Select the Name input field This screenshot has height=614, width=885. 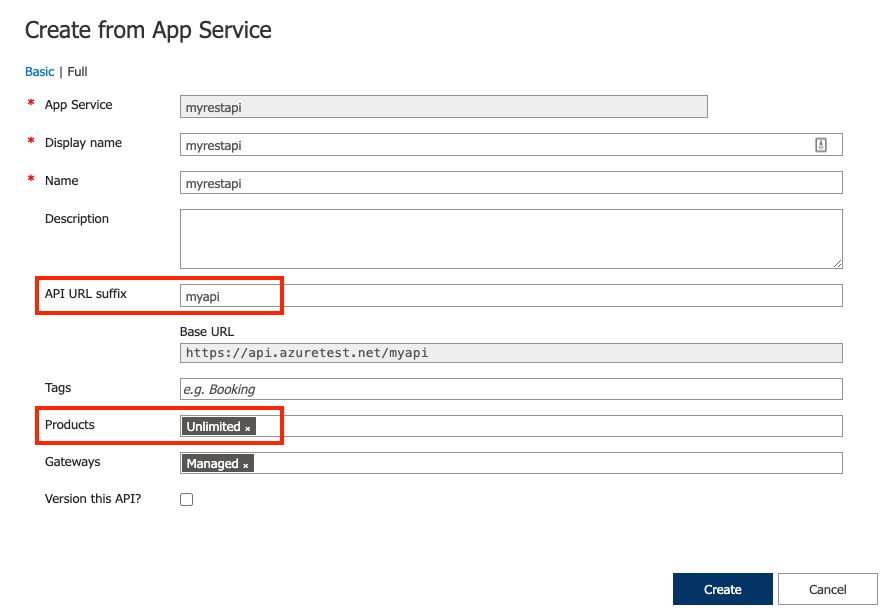[511, 183]
